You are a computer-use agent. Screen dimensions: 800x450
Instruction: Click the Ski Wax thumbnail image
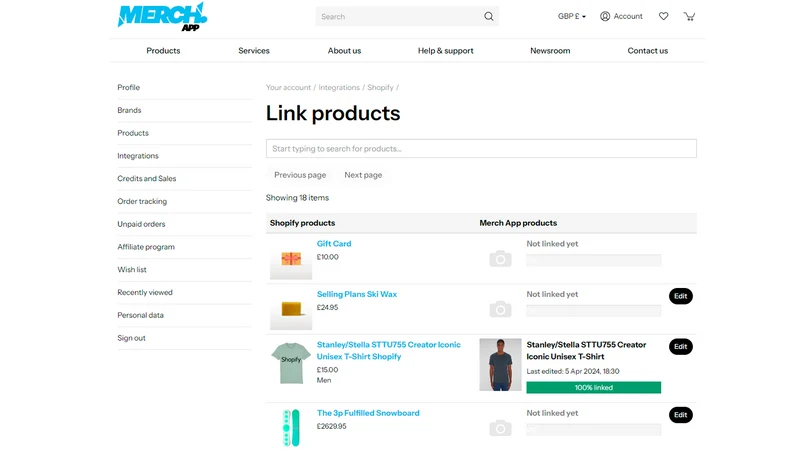291,309
